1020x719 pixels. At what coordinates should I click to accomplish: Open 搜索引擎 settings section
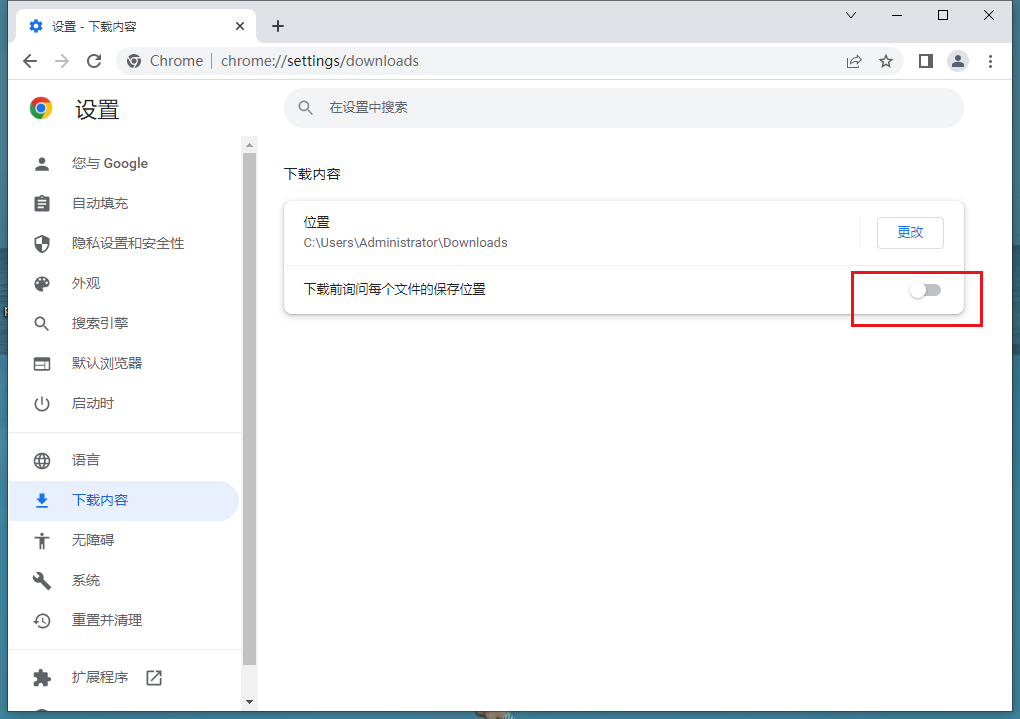point(124,323)
